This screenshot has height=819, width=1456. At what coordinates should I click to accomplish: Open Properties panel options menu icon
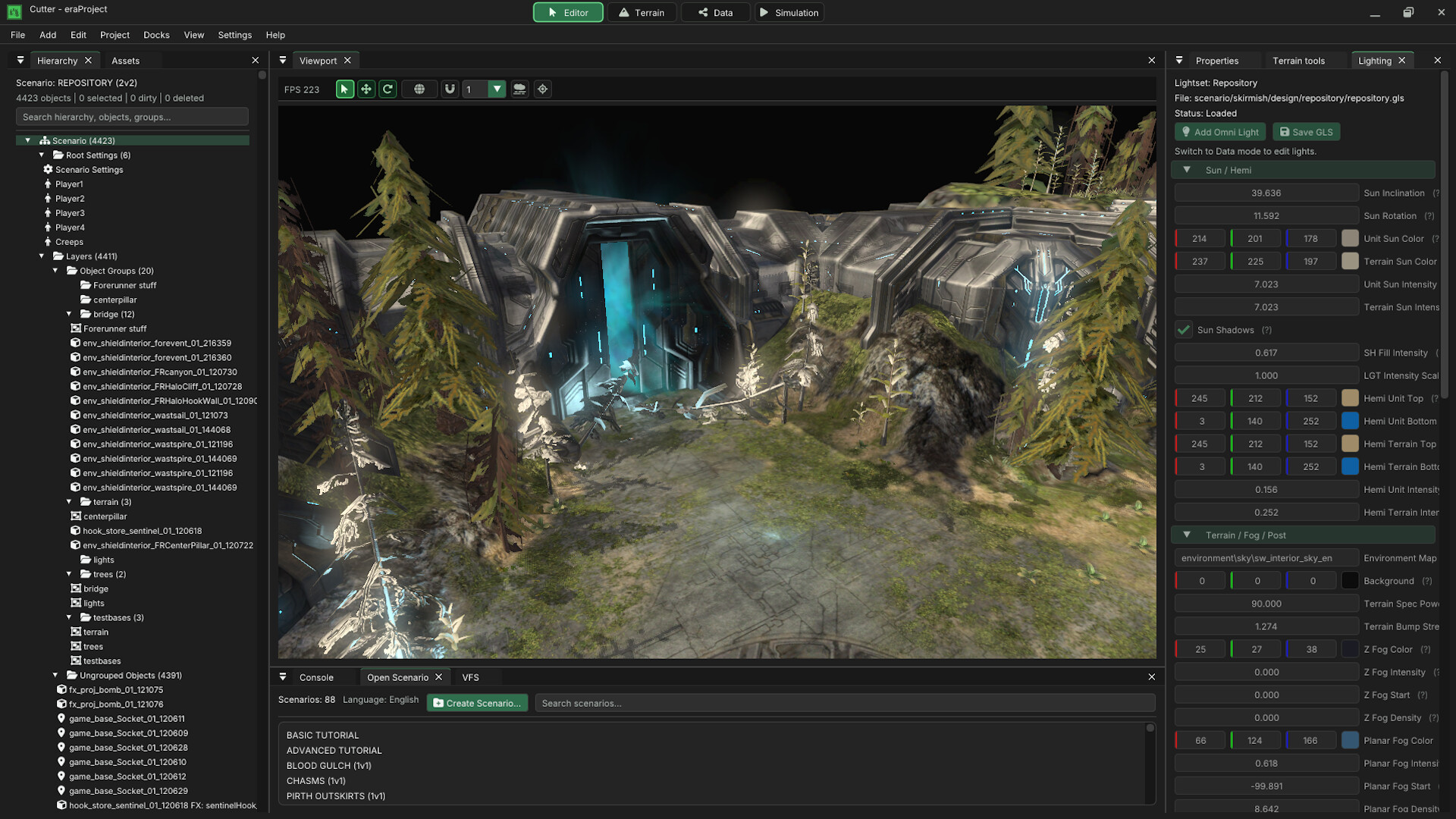pos(1179,60)
